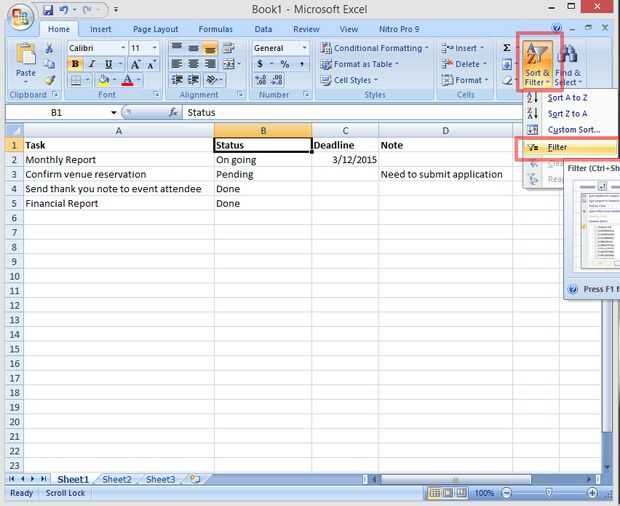Decrease font size with Shrink Font
This screenshot has height=506, width=620.
[151, 64]
